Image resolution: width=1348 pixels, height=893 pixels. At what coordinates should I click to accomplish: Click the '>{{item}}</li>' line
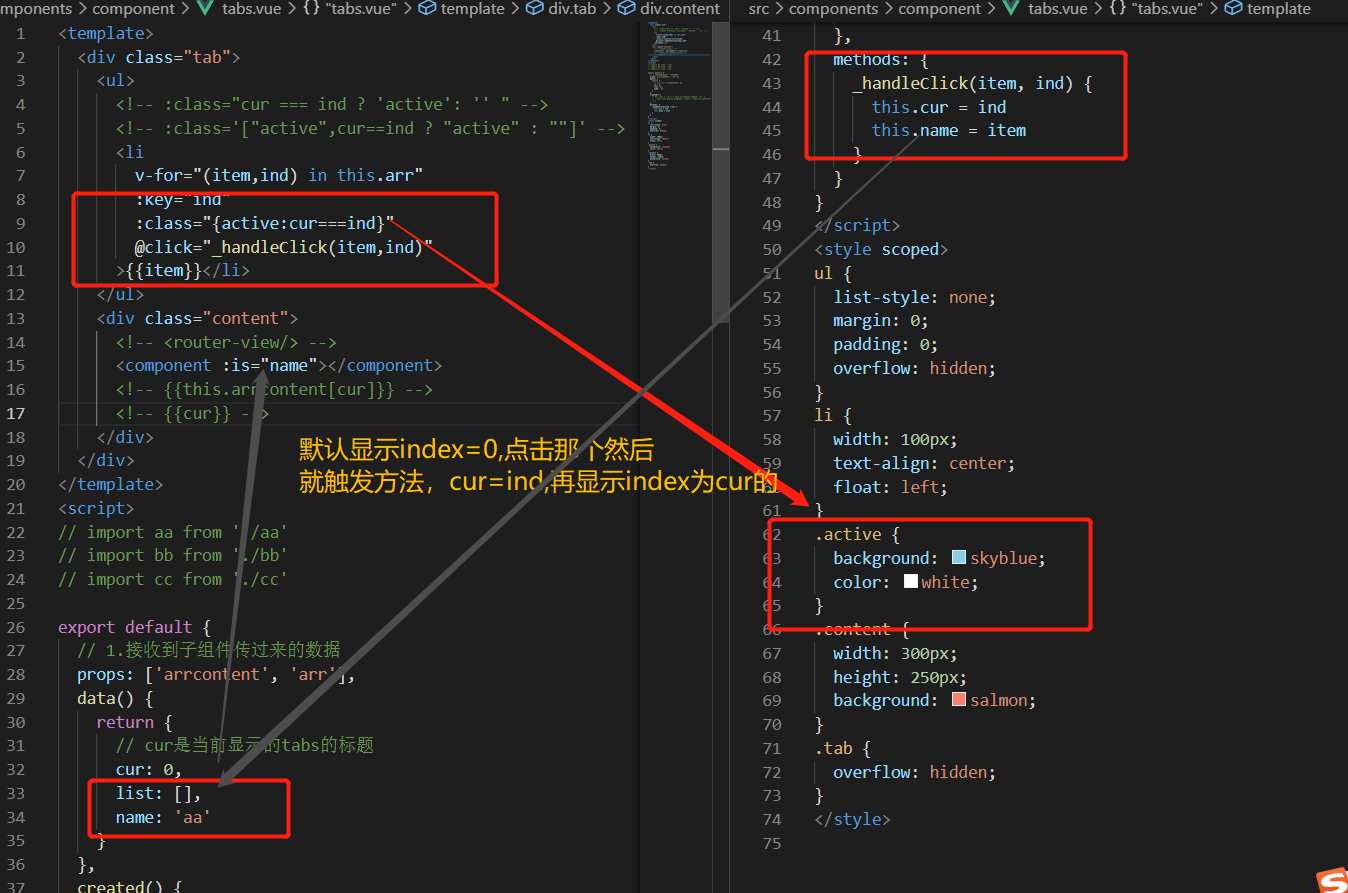(183, 270)
